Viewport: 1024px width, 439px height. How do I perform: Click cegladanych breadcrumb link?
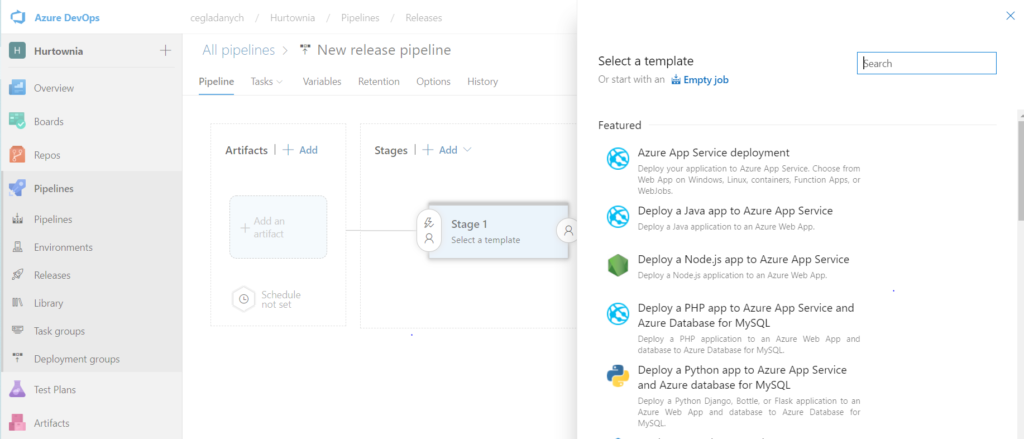tap(216, 18)
